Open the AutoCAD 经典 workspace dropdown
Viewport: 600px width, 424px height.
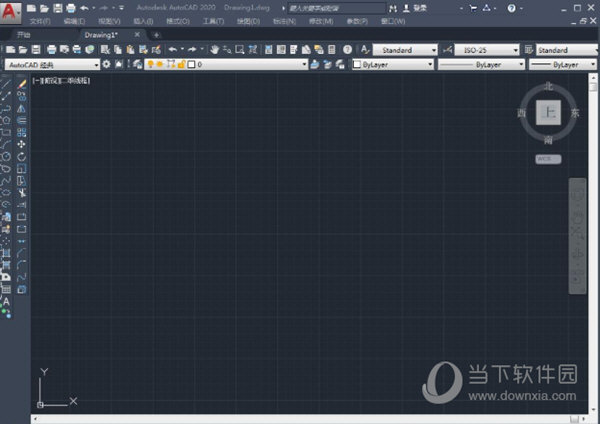pyautogui.click(x=52, y=65)
